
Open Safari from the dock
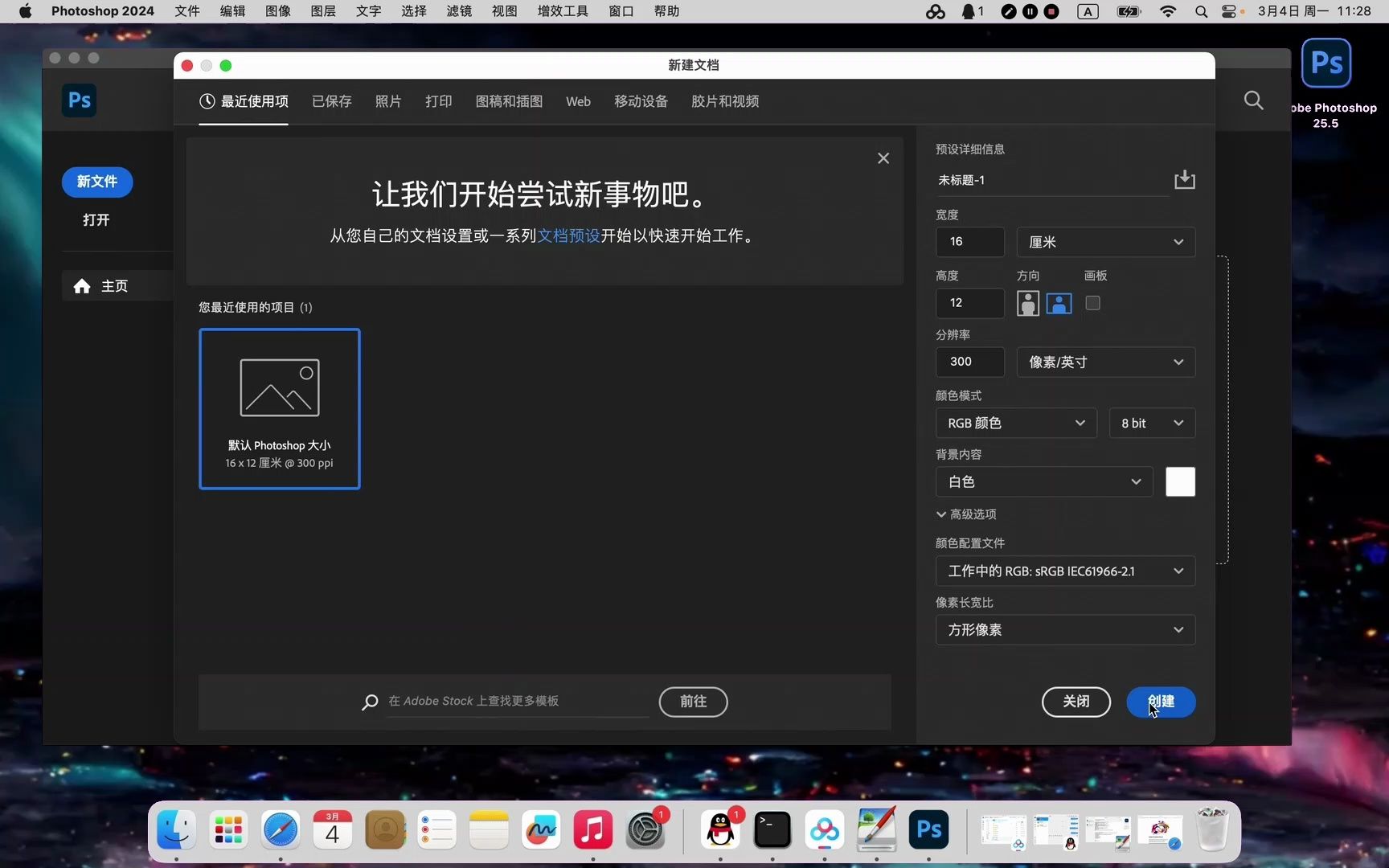pyautogui.click(x=281, y=829)
